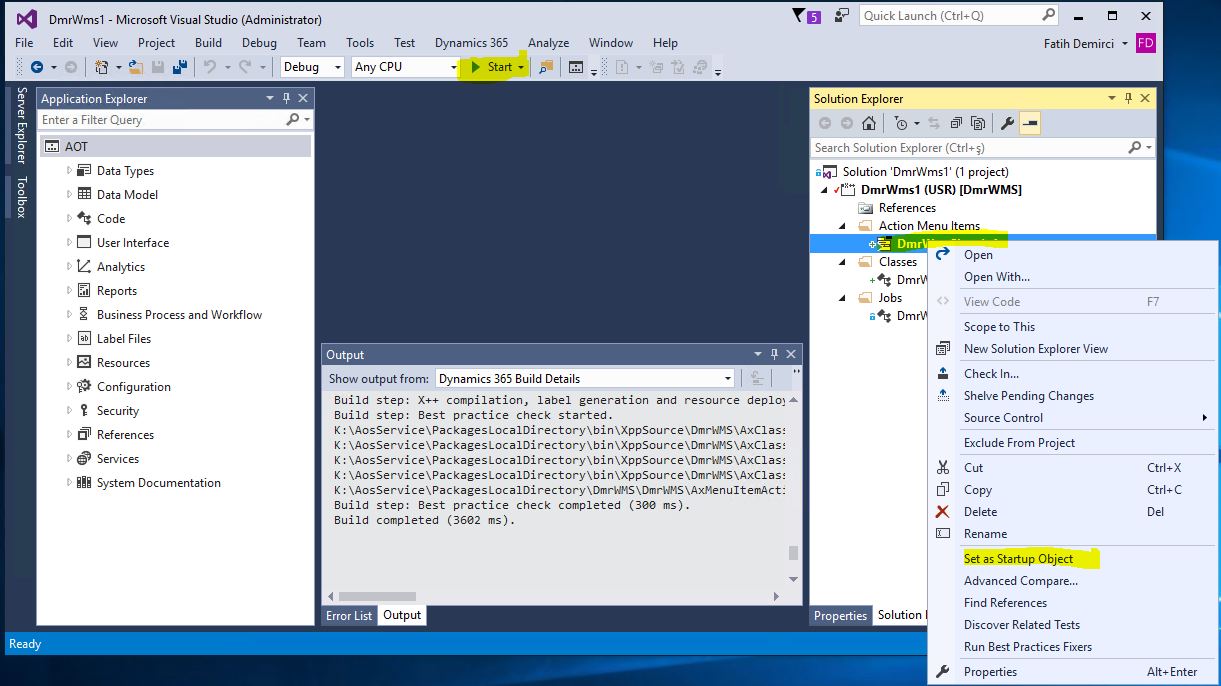Open the Dynamics 365 menu
The width and height of the screenshot is (1221, 686).
pos(471,43)
